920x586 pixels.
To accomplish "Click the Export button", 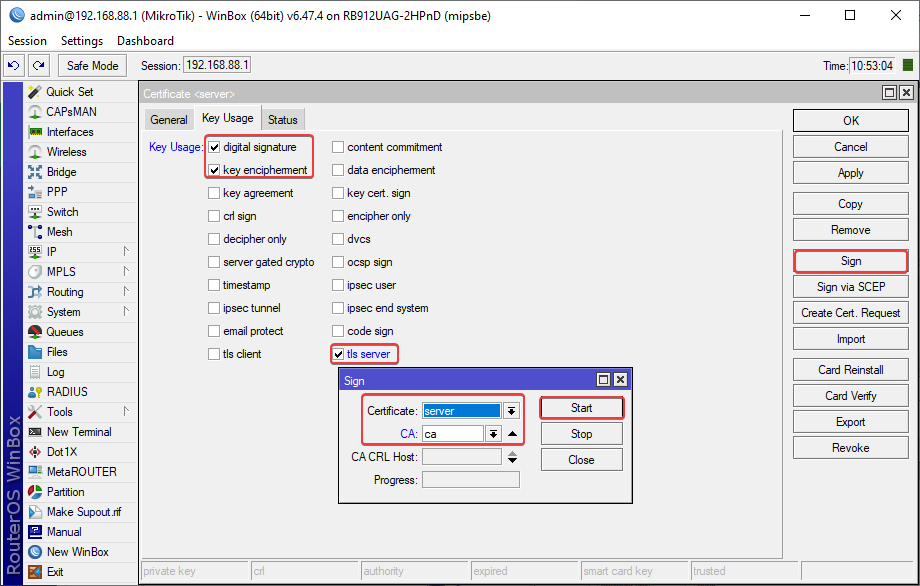I will coord(851,422).
